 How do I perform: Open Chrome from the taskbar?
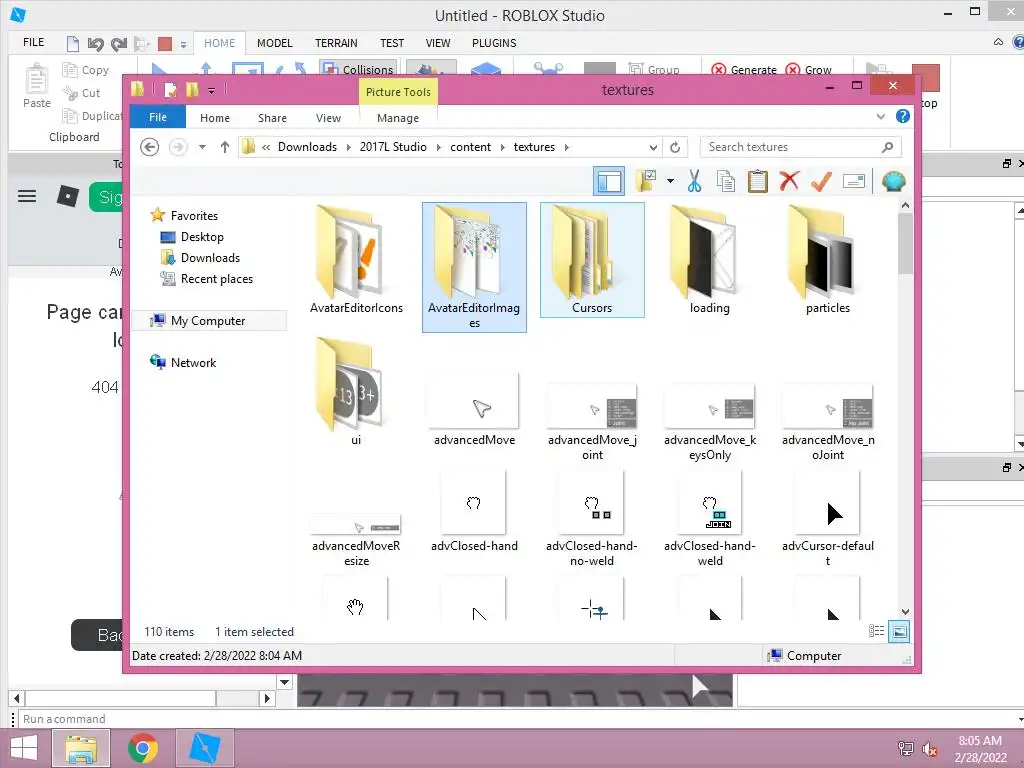(143, 748)
